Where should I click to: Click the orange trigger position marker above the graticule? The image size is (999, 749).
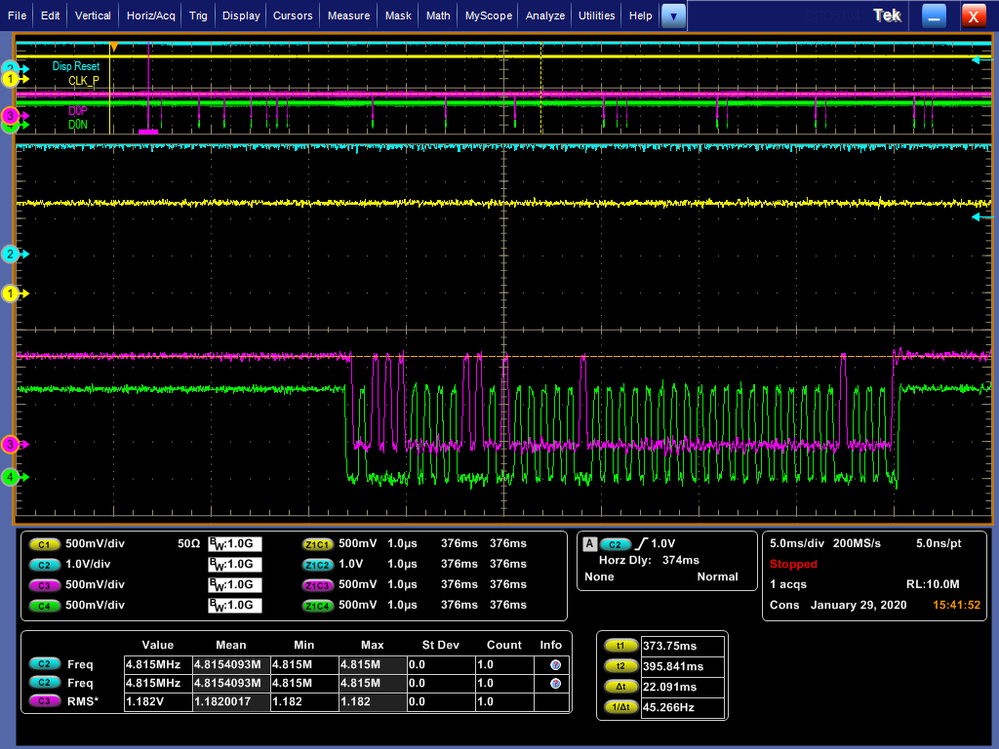[x=113, y=46]
